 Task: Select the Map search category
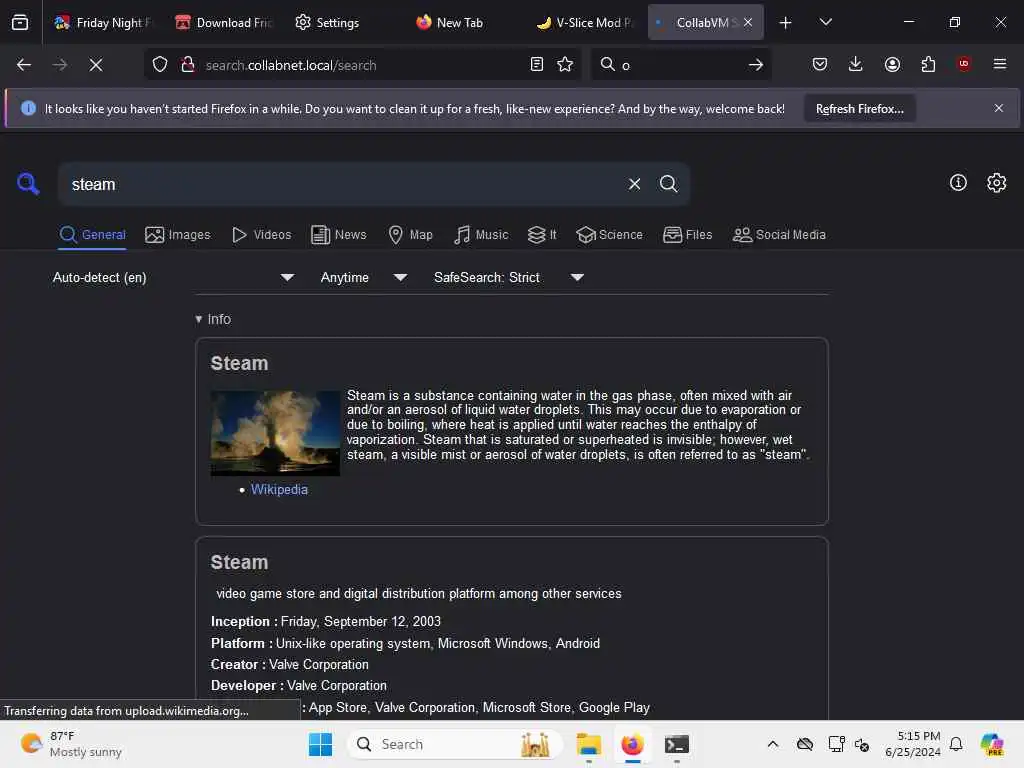tap(410, 235)
